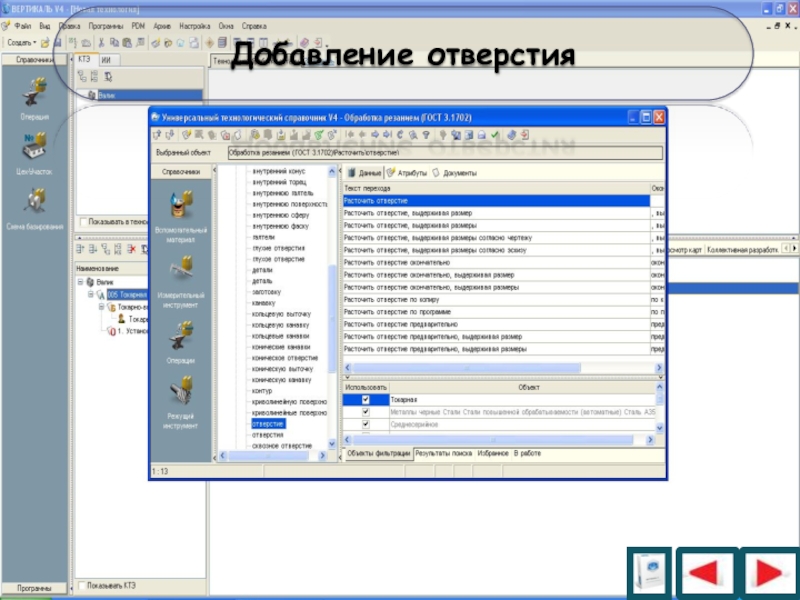Select tree item коническое отверстие
This screenshot has width=800, height=600.
[x=285, y=358]
